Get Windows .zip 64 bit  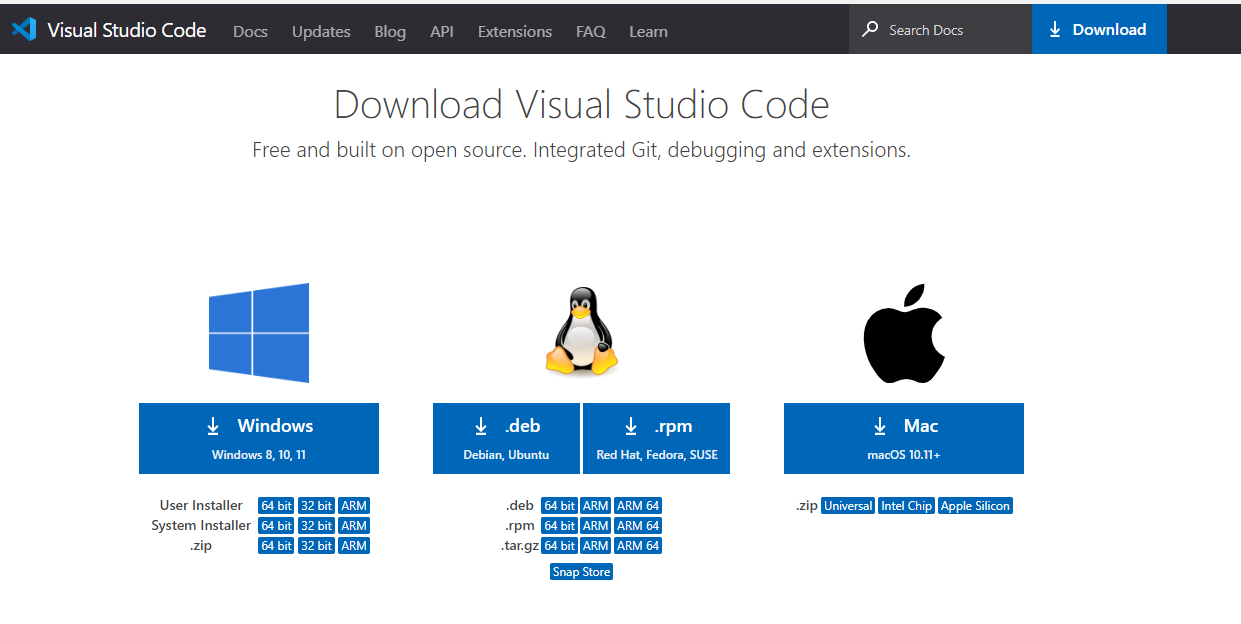coord(276,546)
